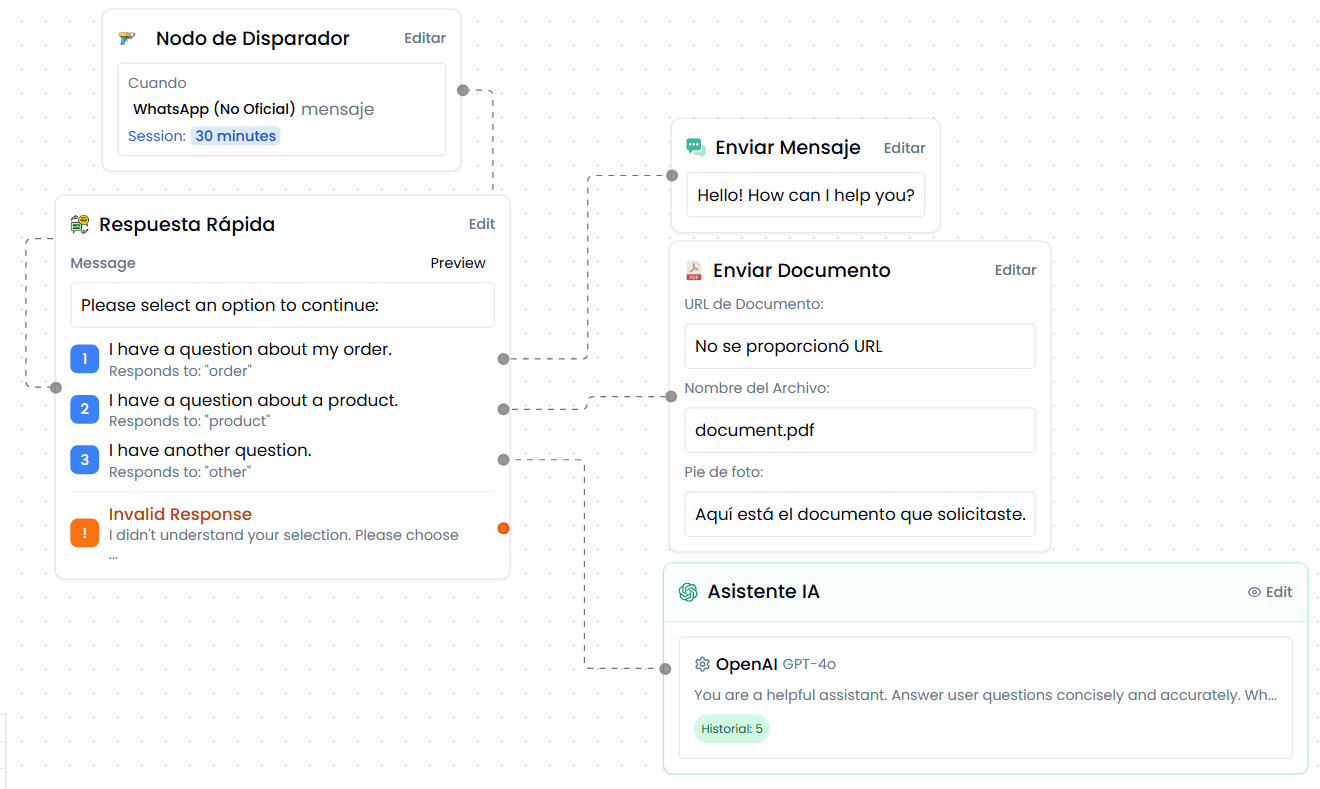The height and width of the screenshot is (789, 1320).
Task: Click the output connector of Nodo de Disparador
Action: pyautogui.click(x=462, y=90)
